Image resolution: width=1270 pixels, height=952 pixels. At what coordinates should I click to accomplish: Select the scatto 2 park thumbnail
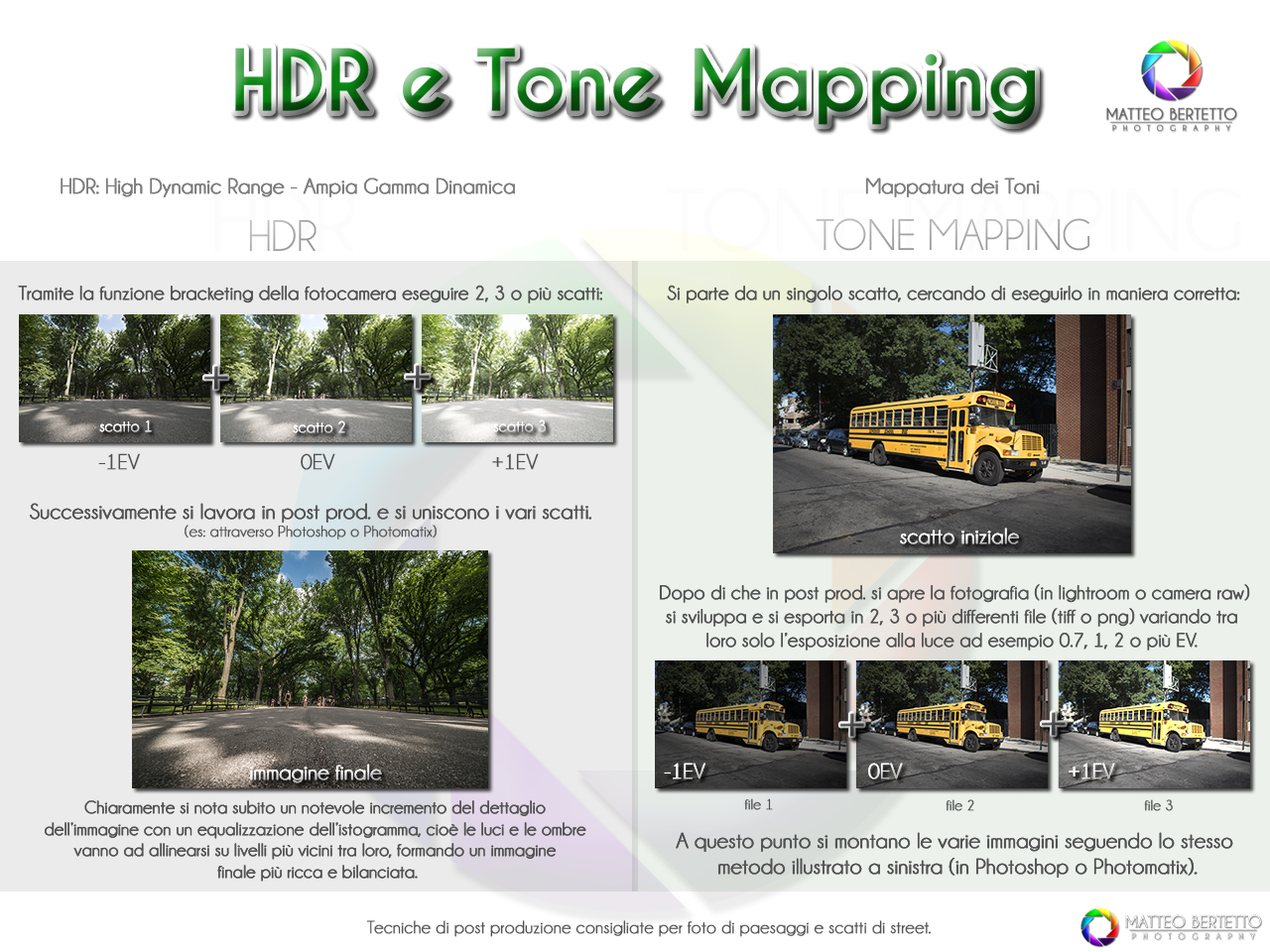click(x=317, y=378)
